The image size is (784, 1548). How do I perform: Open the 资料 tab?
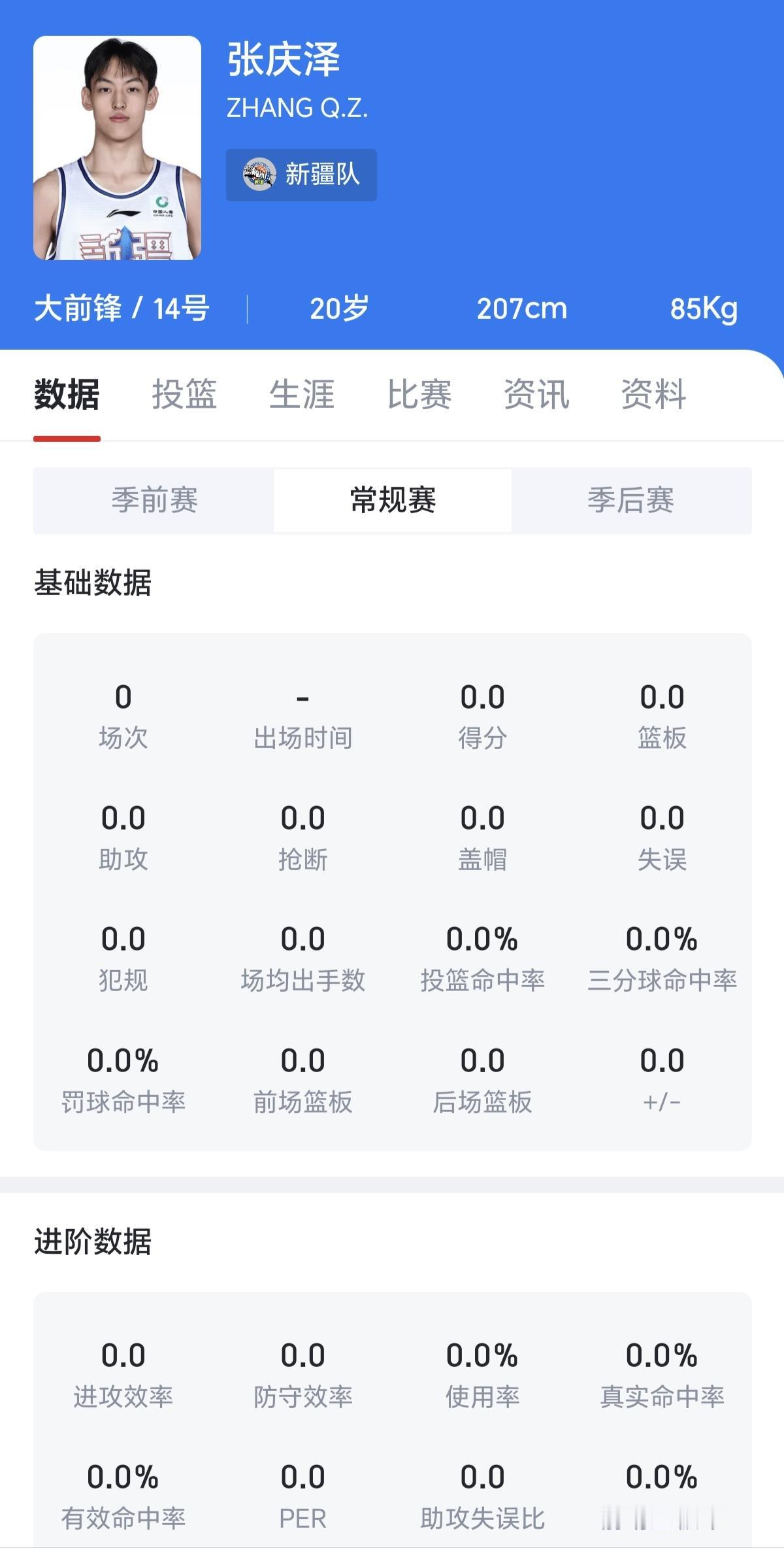pyautogui.click(x=654, y=394)
